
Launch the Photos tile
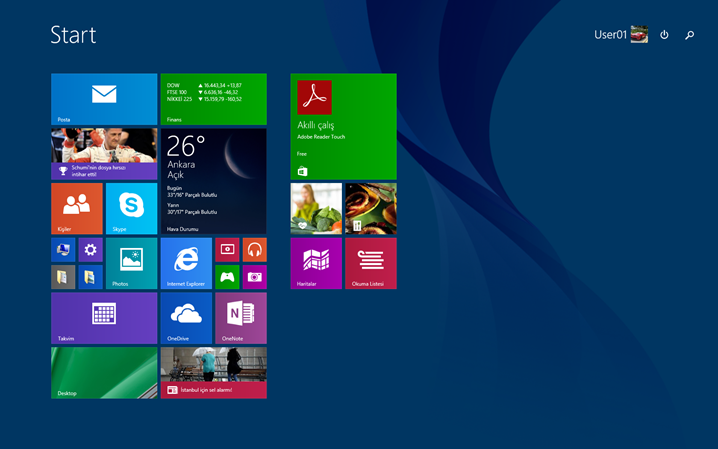tap(131, 263)
